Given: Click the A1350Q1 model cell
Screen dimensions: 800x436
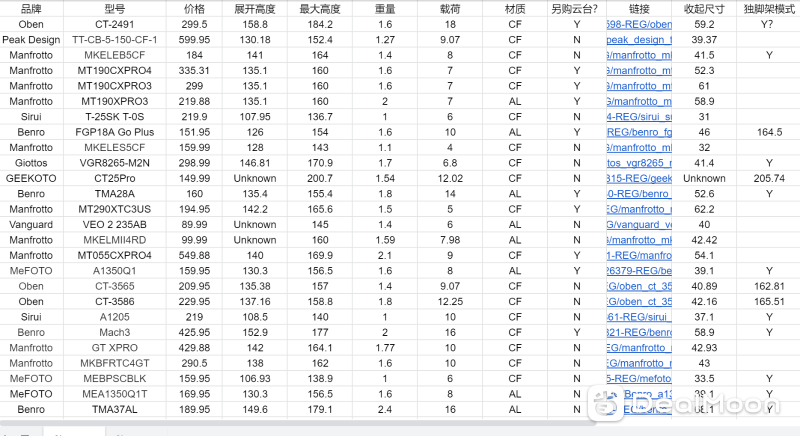Looking at the screenshot, I should 115,271.
